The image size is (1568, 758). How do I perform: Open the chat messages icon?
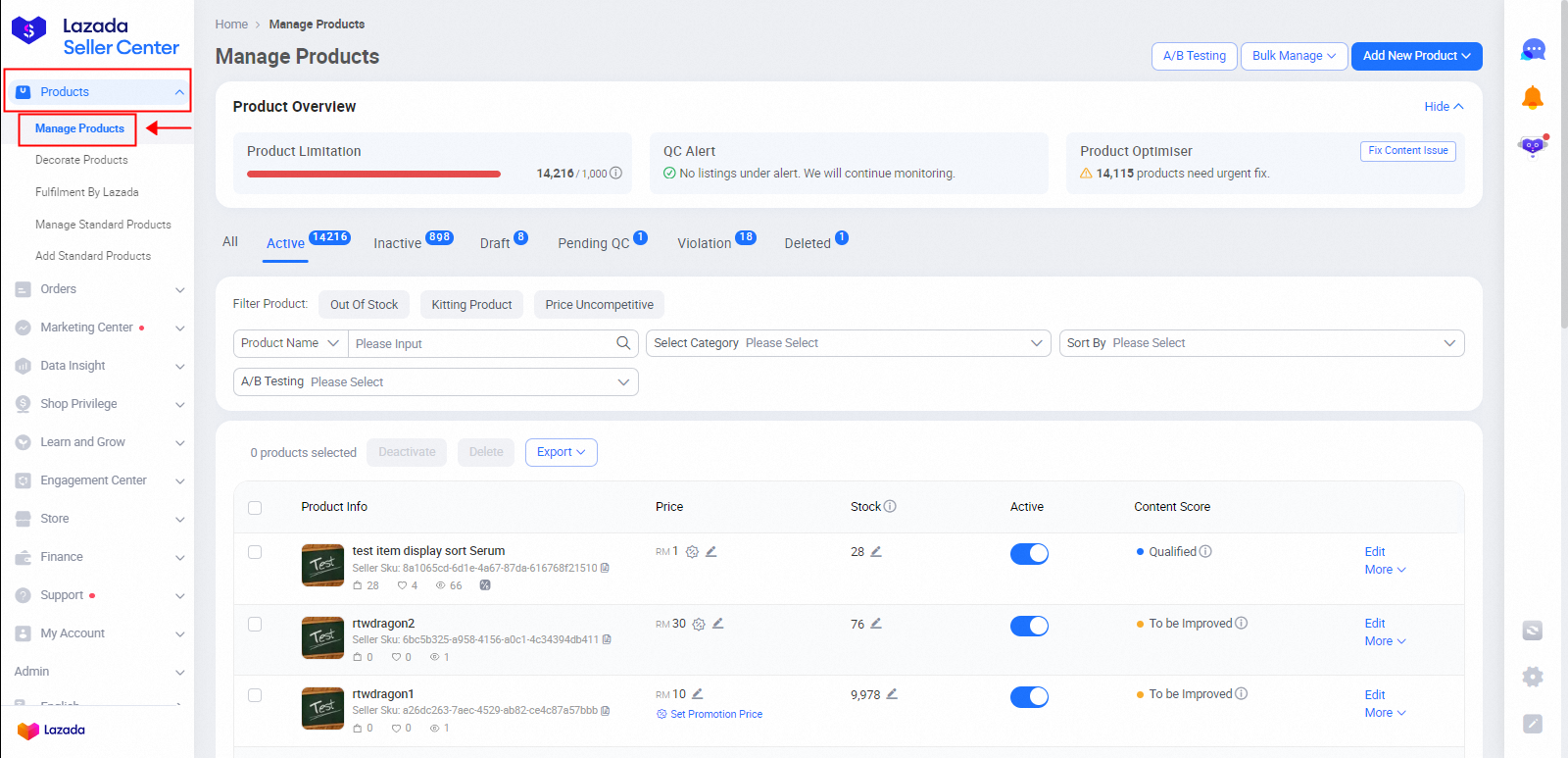point(1533,50)
